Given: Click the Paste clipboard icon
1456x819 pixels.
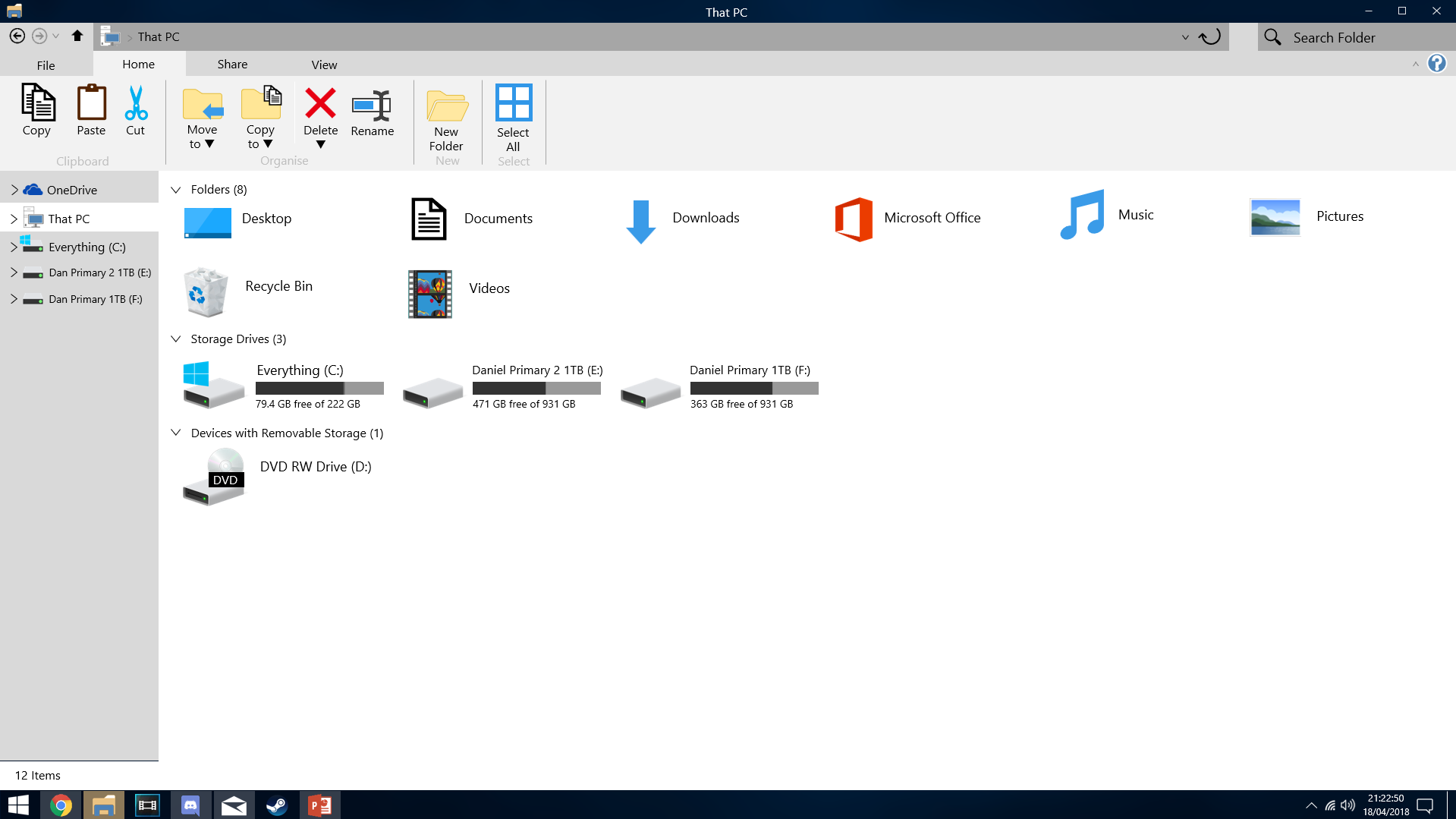Looking at the screenshot, I should 91,102.
